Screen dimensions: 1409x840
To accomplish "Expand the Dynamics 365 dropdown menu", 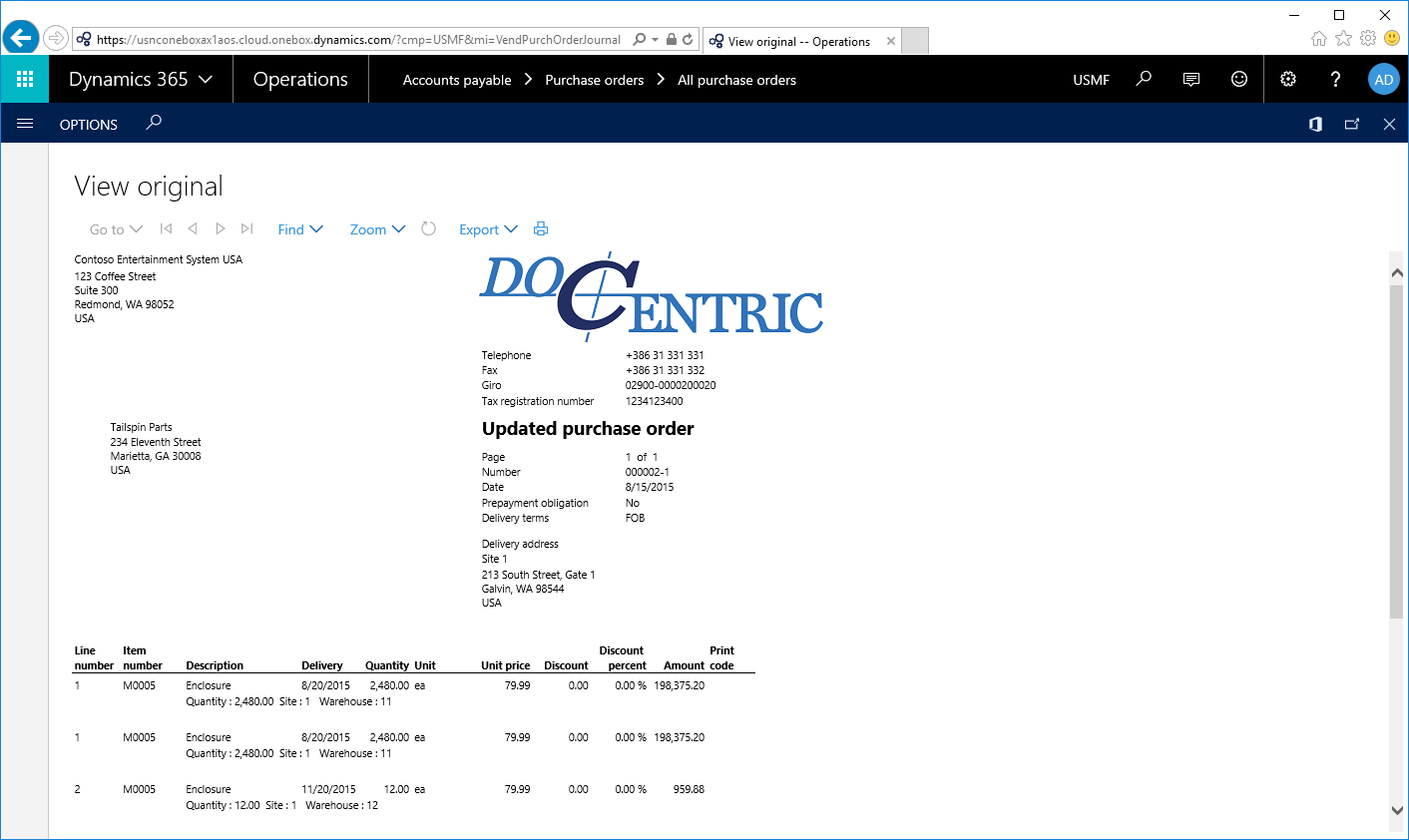I will tap(141, 79).
